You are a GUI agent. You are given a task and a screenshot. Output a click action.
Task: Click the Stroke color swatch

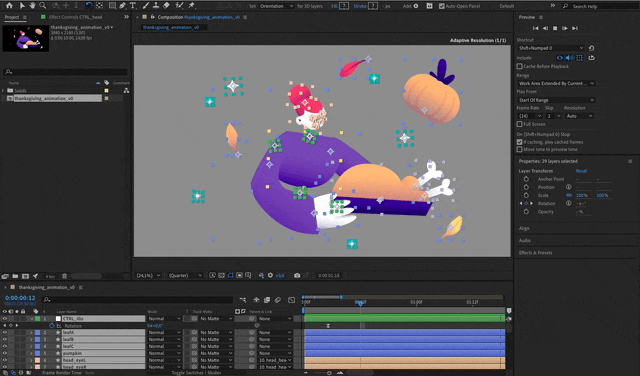click(373, 6)
